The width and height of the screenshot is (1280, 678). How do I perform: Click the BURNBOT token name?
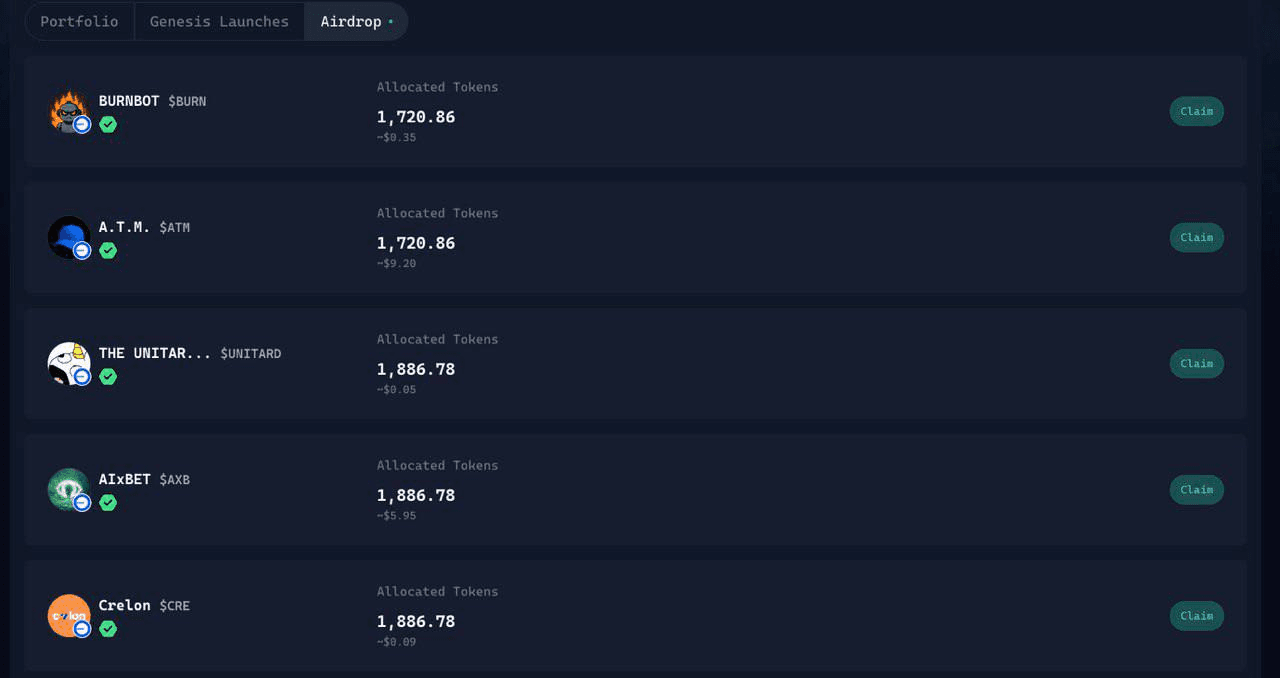(129, 101)
